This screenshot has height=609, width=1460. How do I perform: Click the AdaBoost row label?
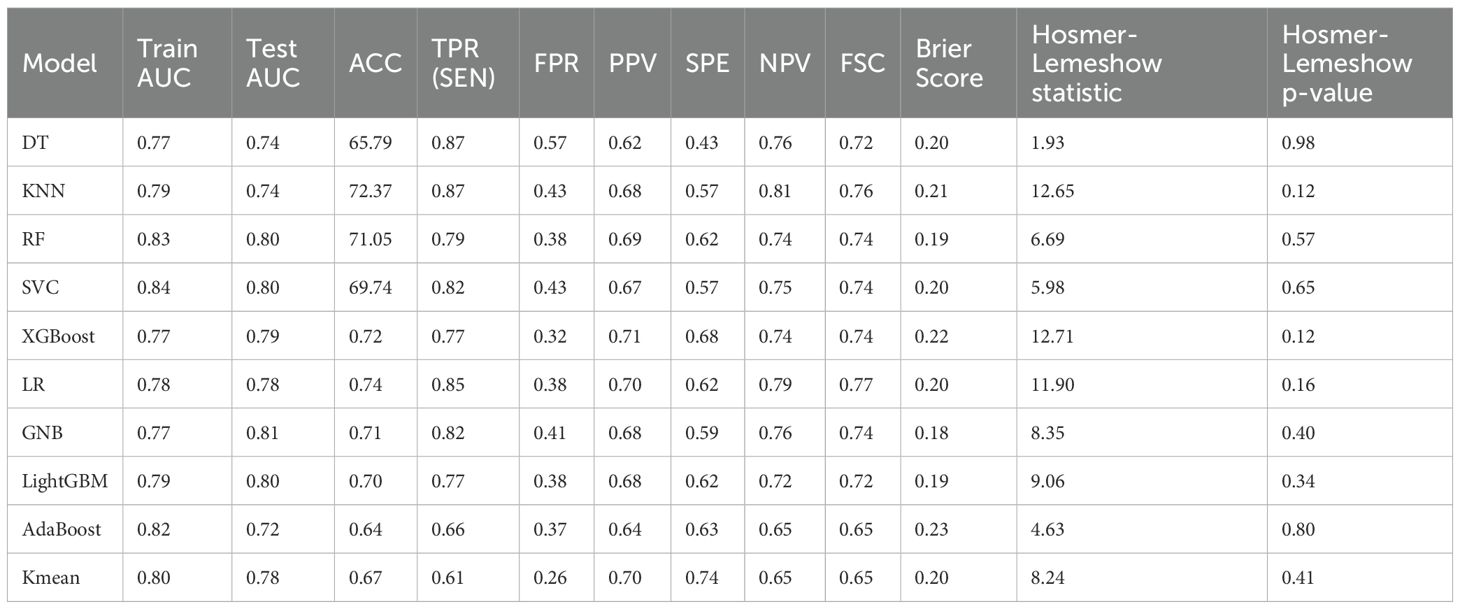pyautogui.click(x=62, y=530)
